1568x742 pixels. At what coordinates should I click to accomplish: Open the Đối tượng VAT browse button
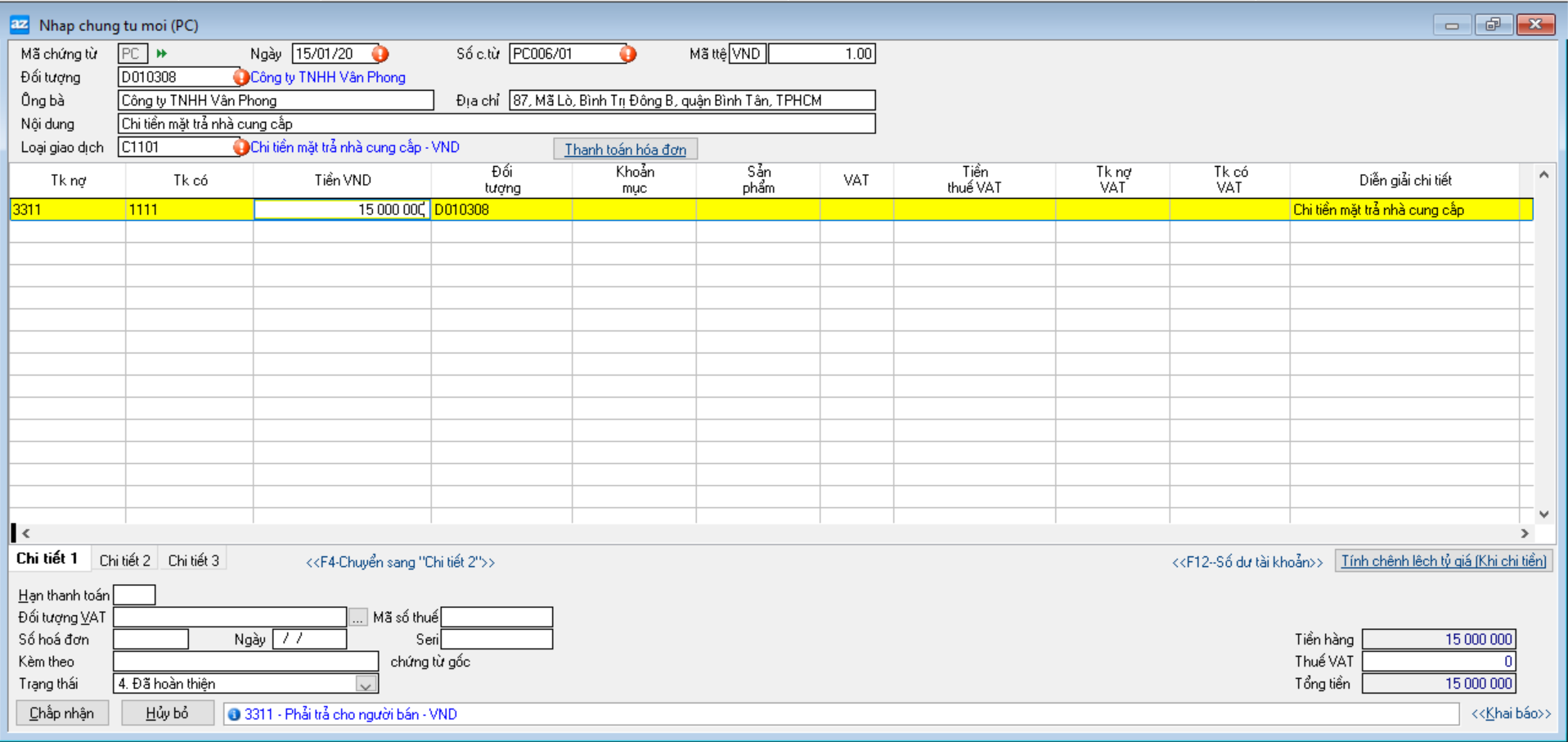tap(358, 618)
